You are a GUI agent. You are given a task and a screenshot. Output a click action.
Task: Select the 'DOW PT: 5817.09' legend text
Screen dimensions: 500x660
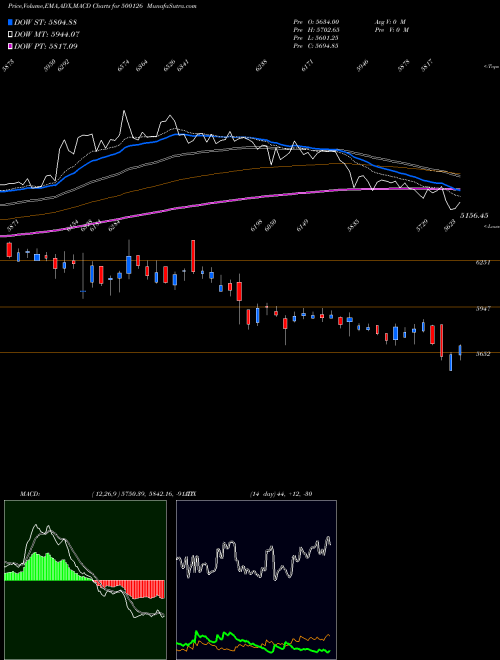point(46,46)
